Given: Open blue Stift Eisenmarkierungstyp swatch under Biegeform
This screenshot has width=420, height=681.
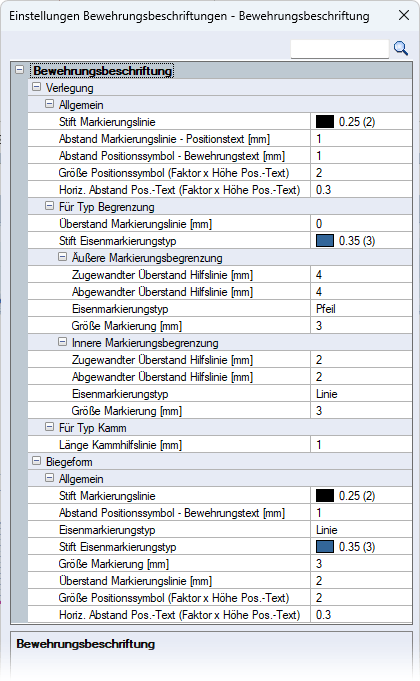Looking at the screenshot, I should [x=325, y=546].
